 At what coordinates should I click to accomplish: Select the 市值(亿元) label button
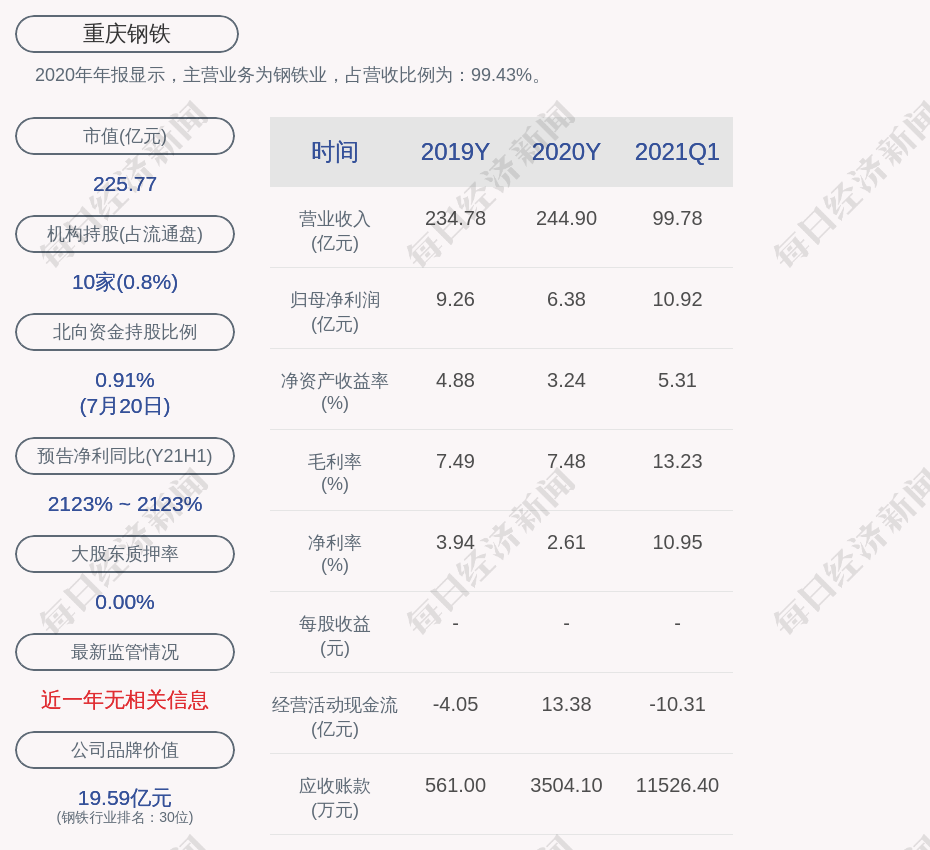(x=125, y=136)
